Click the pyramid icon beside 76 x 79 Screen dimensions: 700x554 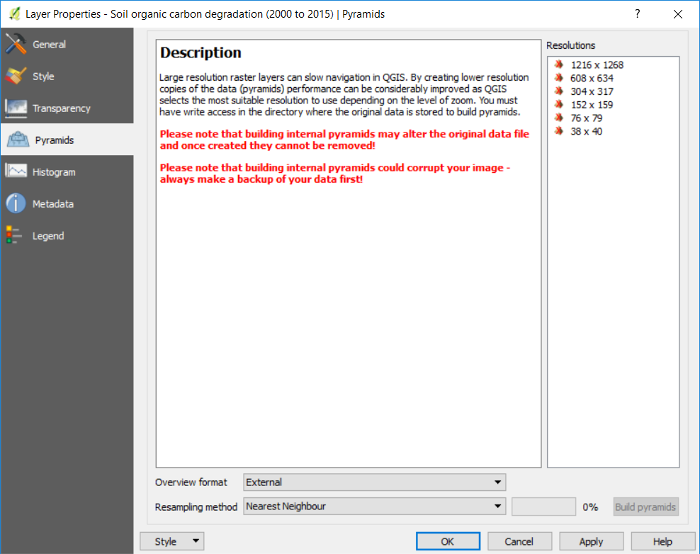[558, 118]
